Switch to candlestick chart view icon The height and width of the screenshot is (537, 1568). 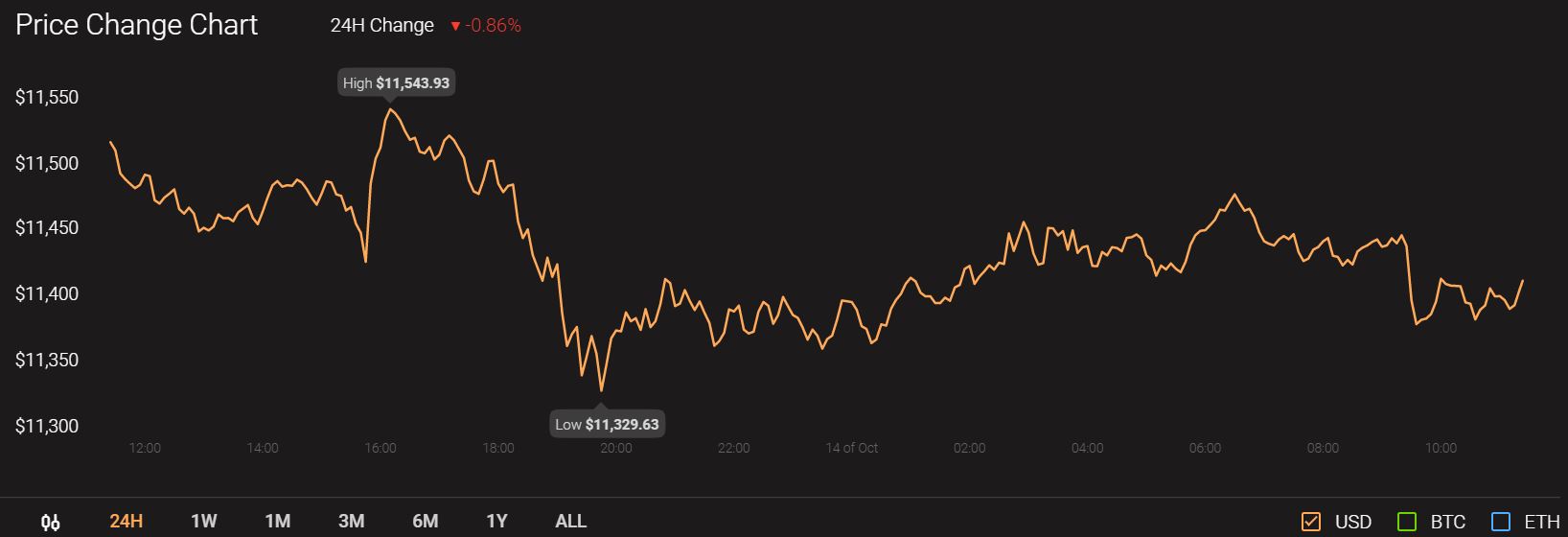(51, 523)
